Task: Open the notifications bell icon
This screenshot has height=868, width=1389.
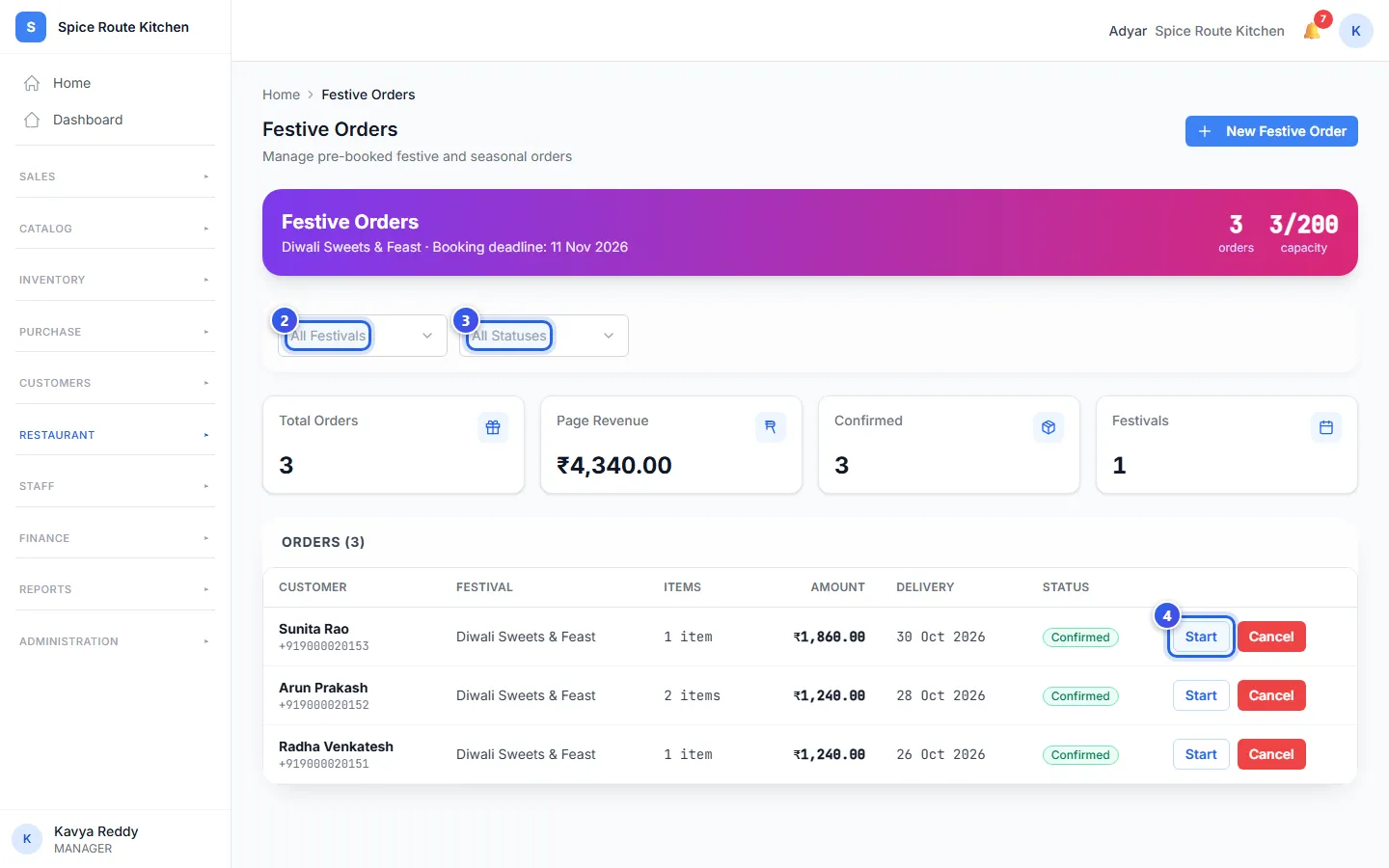Action: tap(1312, 31)
